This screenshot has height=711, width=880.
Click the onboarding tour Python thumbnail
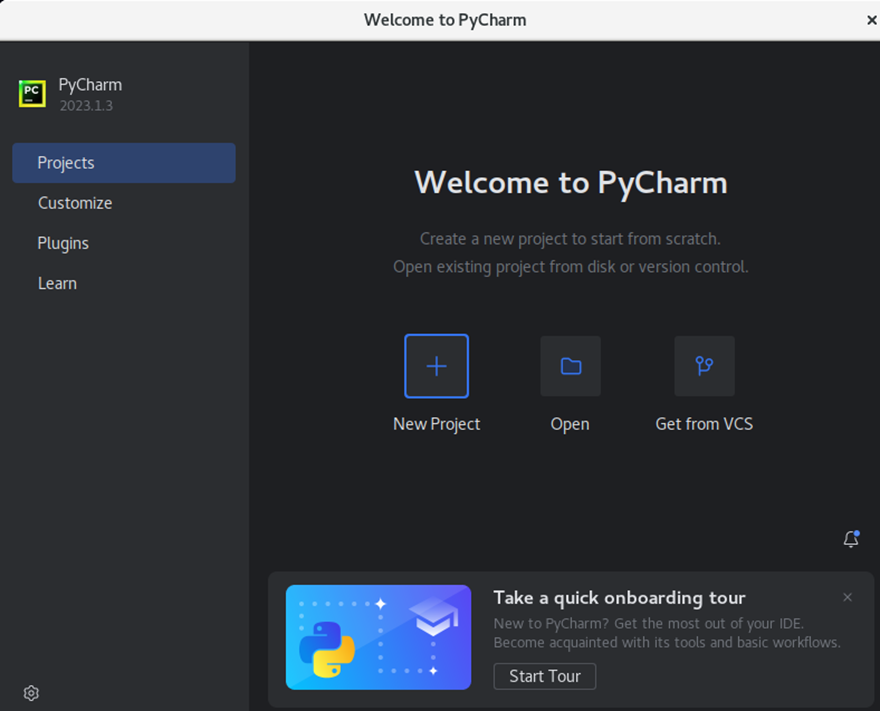tap(378, 637)
